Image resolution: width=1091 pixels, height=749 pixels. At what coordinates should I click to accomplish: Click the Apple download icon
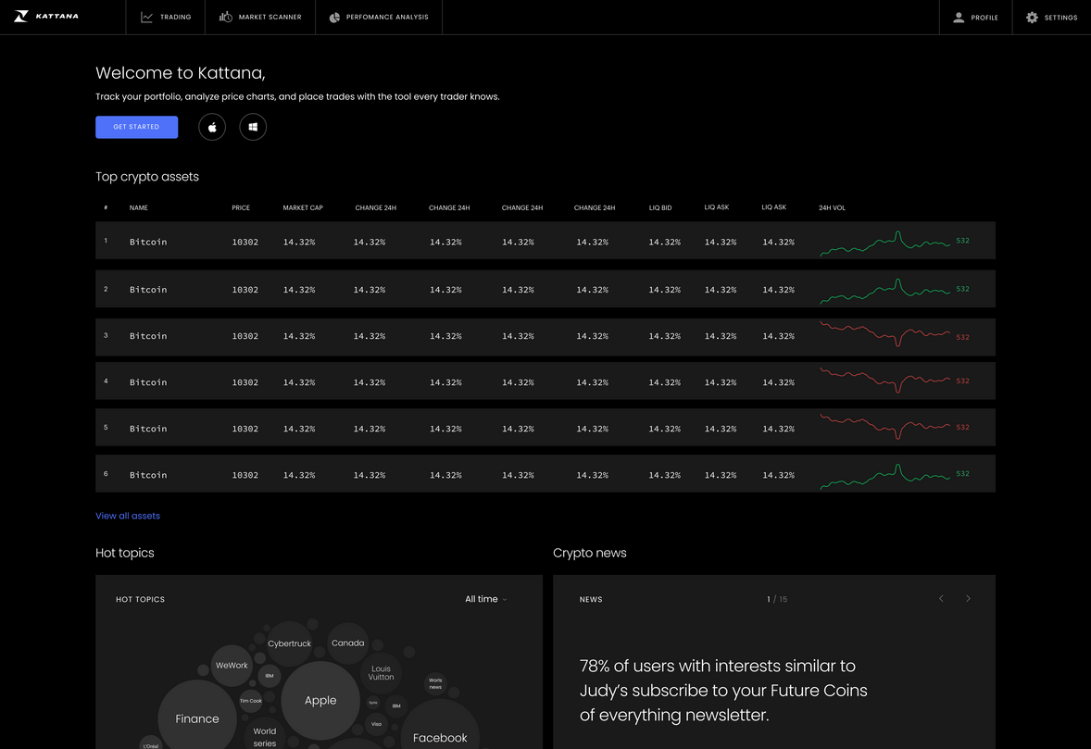coord(211,127)
